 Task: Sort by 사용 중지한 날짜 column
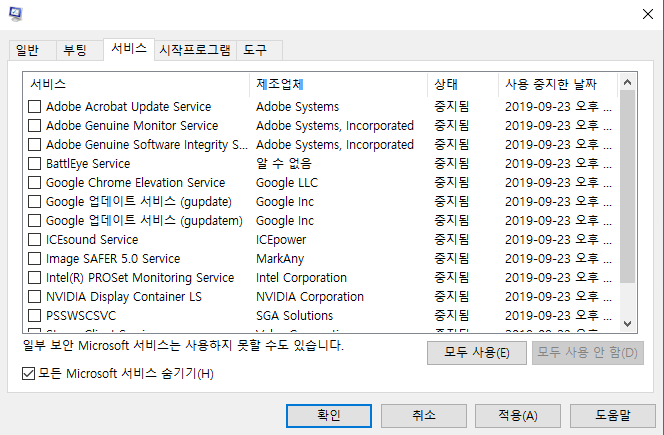[x=558, y=84]
